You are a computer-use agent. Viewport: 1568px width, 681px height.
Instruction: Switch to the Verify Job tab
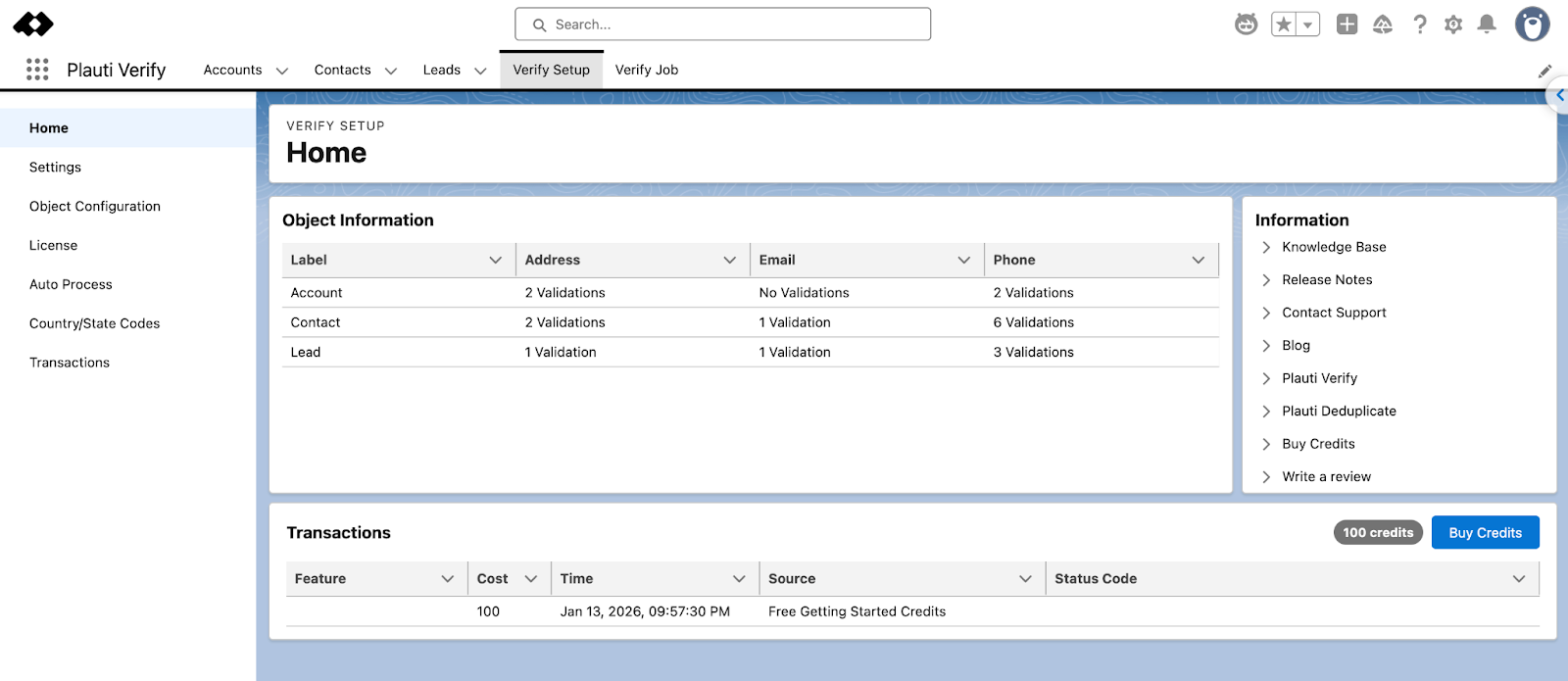646,70
